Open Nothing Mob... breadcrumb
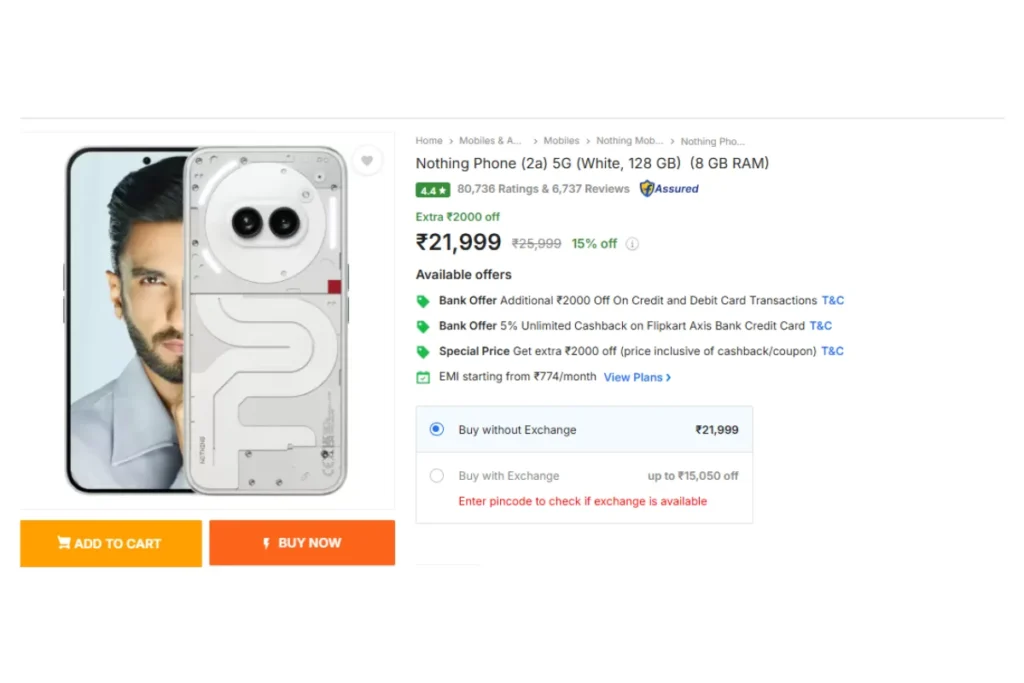Viewport: 1024px width, 683px height. (629, 140)
